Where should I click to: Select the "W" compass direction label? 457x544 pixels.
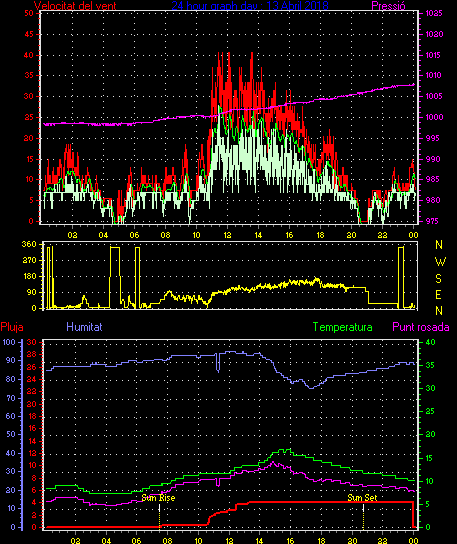[440, 262]
